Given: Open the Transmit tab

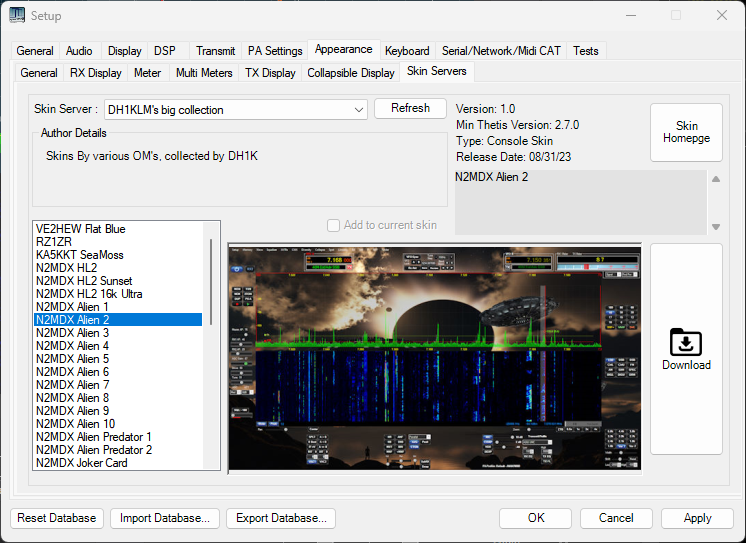Looking at the screenshot, I should tap(216, 51).
